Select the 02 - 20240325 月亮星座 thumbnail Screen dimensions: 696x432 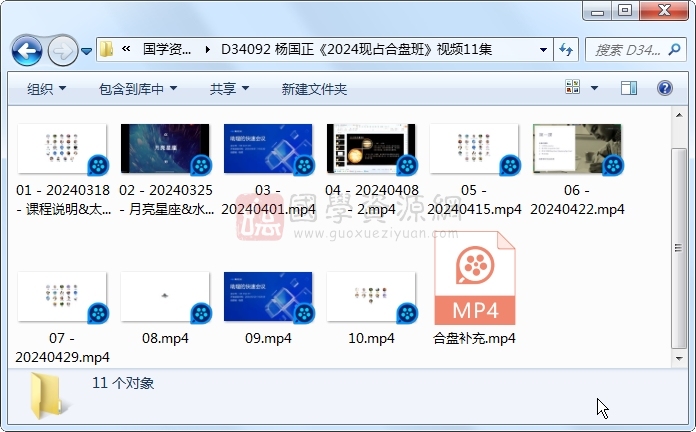coord(165,149)
